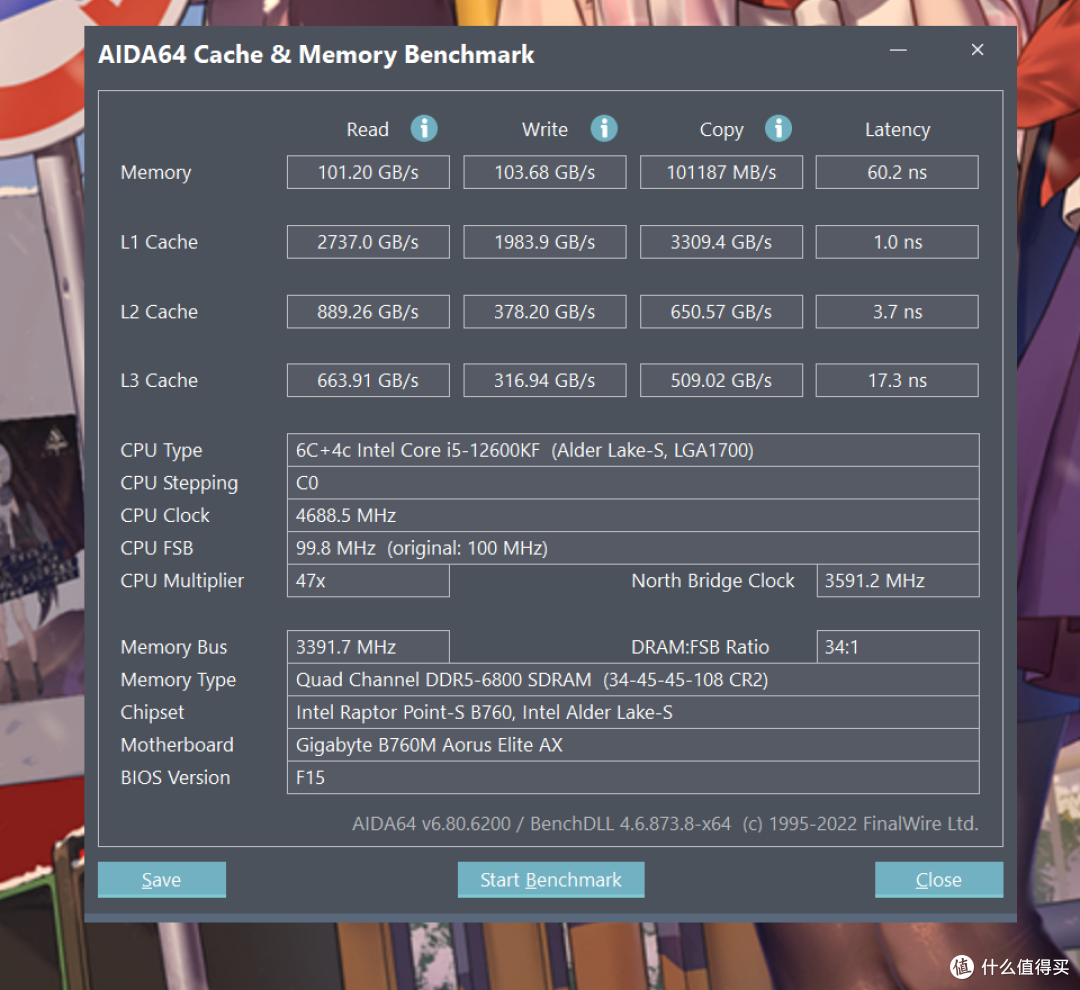Screen dimensions: 1080x990
Task: Click the Motherboard field Gigabyte B760M Aorus
Action: 633,745
